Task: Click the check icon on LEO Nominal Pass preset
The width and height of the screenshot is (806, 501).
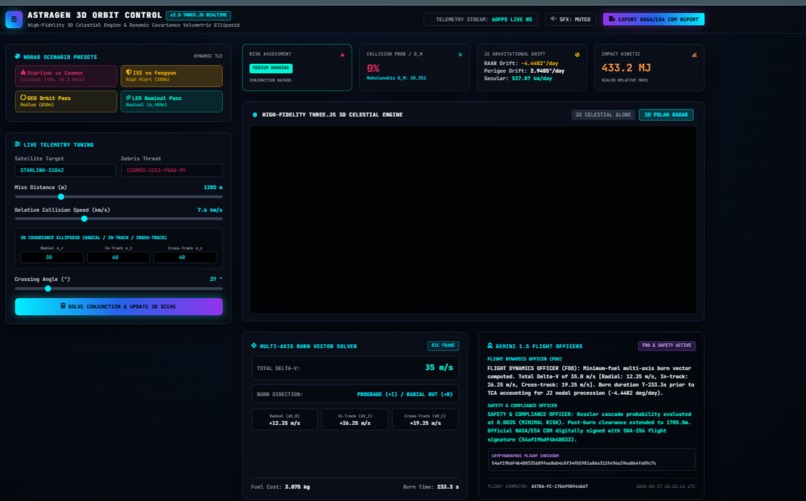Action: pyautogui.click(x=129, y=97)
